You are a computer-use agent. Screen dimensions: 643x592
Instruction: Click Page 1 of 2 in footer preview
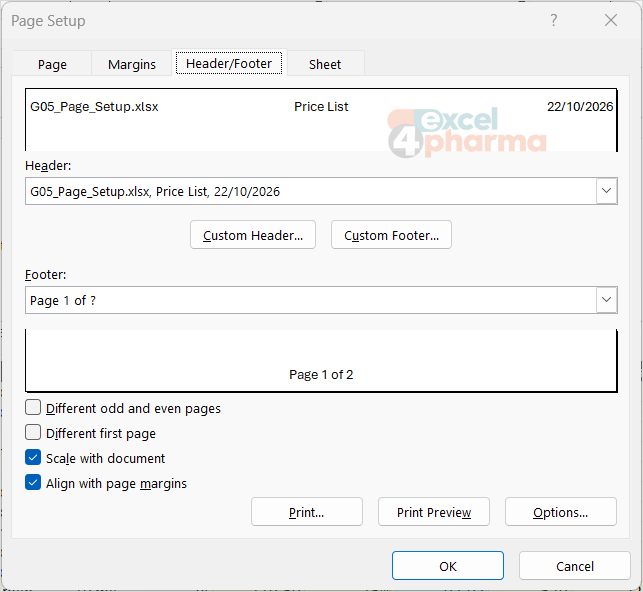321,374
